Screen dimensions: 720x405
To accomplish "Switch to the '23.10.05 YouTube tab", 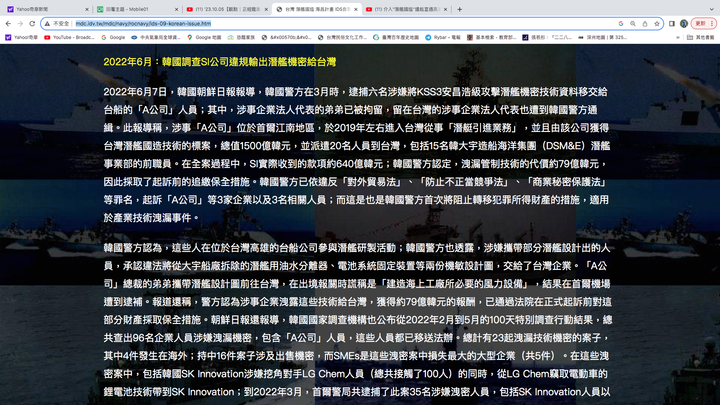I will pyautogui.click(x=226, y=9).
